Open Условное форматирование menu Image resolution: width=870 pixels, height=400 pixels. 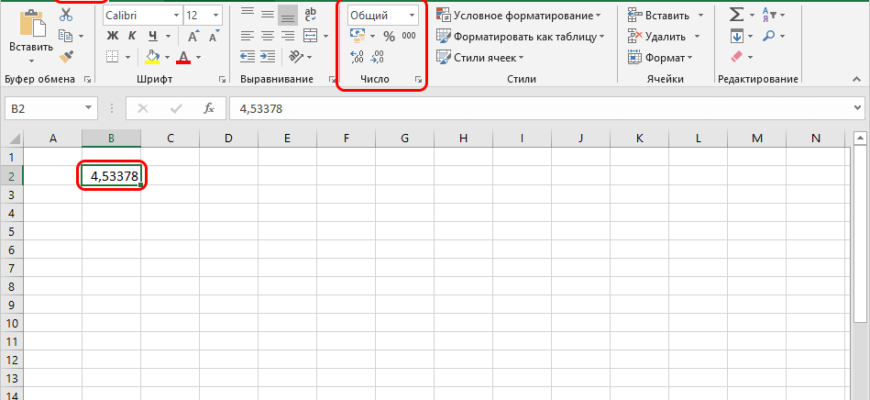coord(518,16)
